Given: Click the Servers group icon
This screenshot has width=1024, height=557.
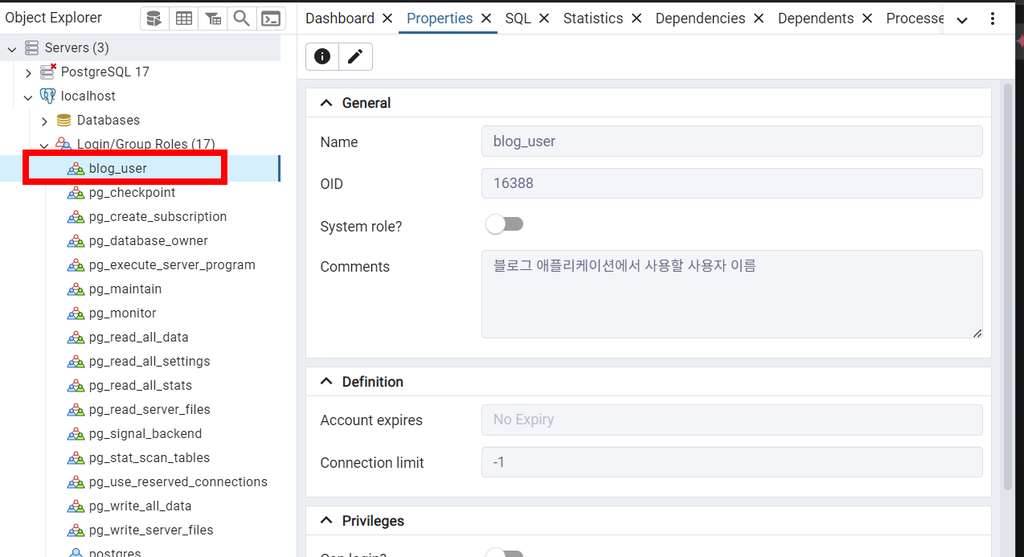Looking at the screenshot, I should [x=31, y=48].
